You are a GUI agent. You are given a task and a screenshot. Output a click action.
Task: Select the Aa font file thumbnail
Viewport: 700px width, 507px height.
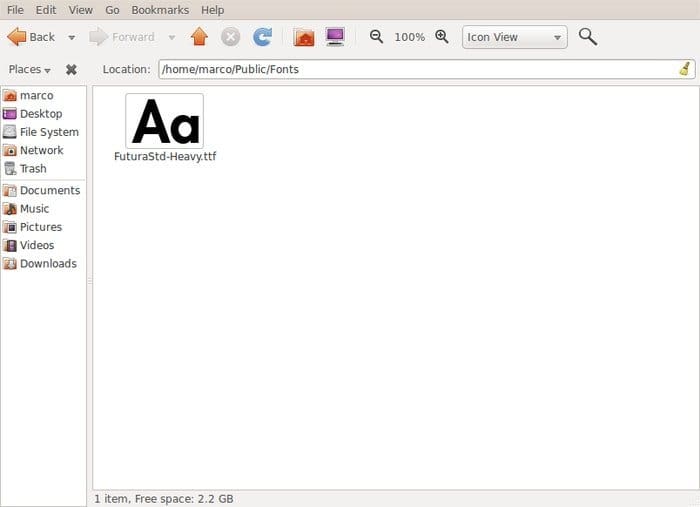(x=165, y=121)
